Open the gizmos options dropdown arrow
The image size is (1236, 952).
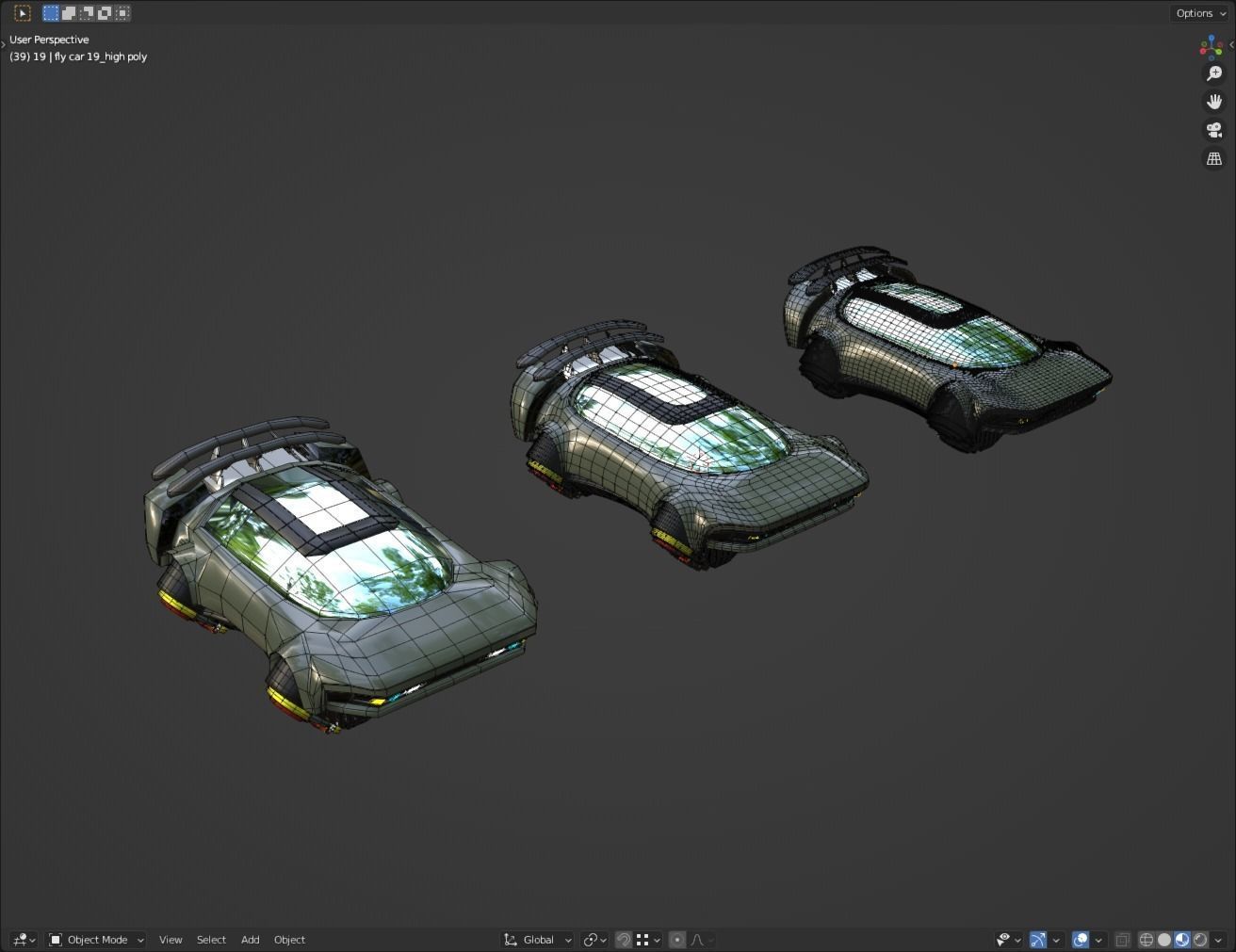point(1056,940)
